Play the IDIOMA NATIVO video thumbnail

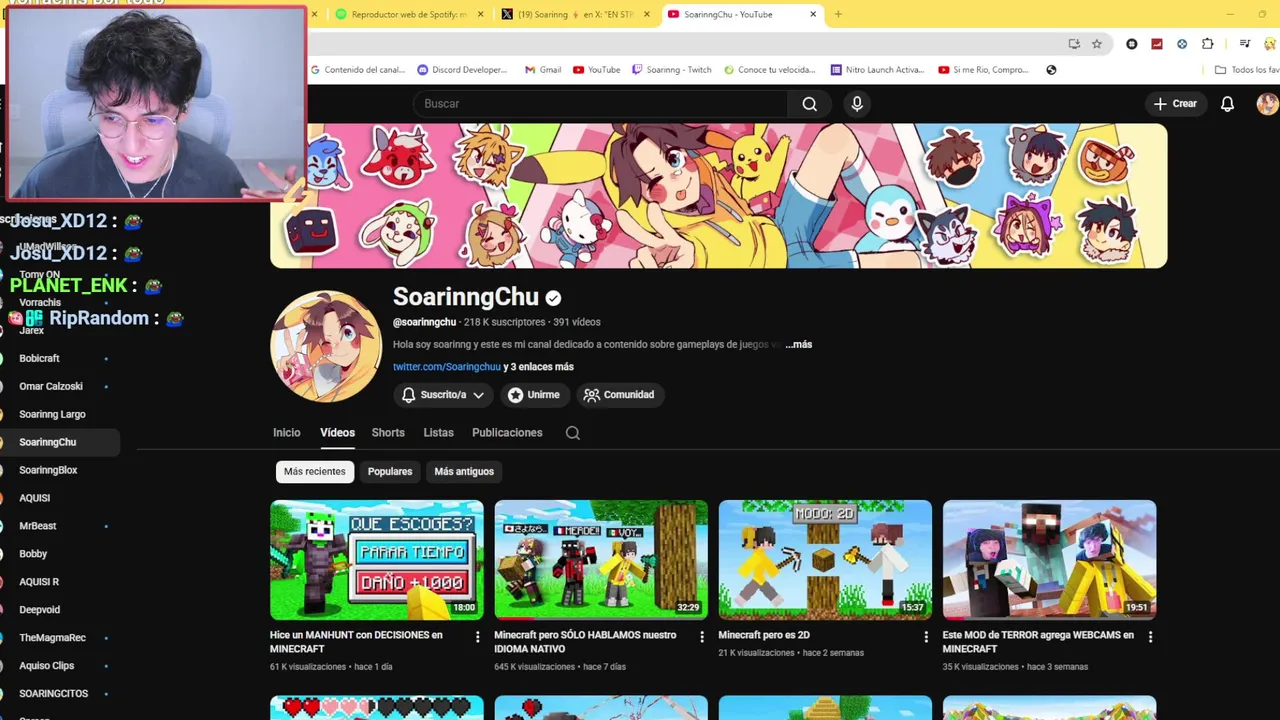pos(601,560)
